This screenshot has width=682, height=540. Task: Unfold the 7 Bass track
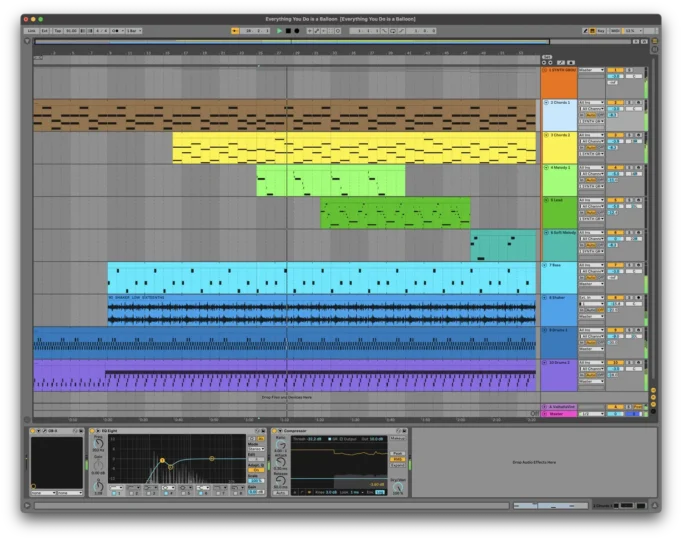point(545,265)
